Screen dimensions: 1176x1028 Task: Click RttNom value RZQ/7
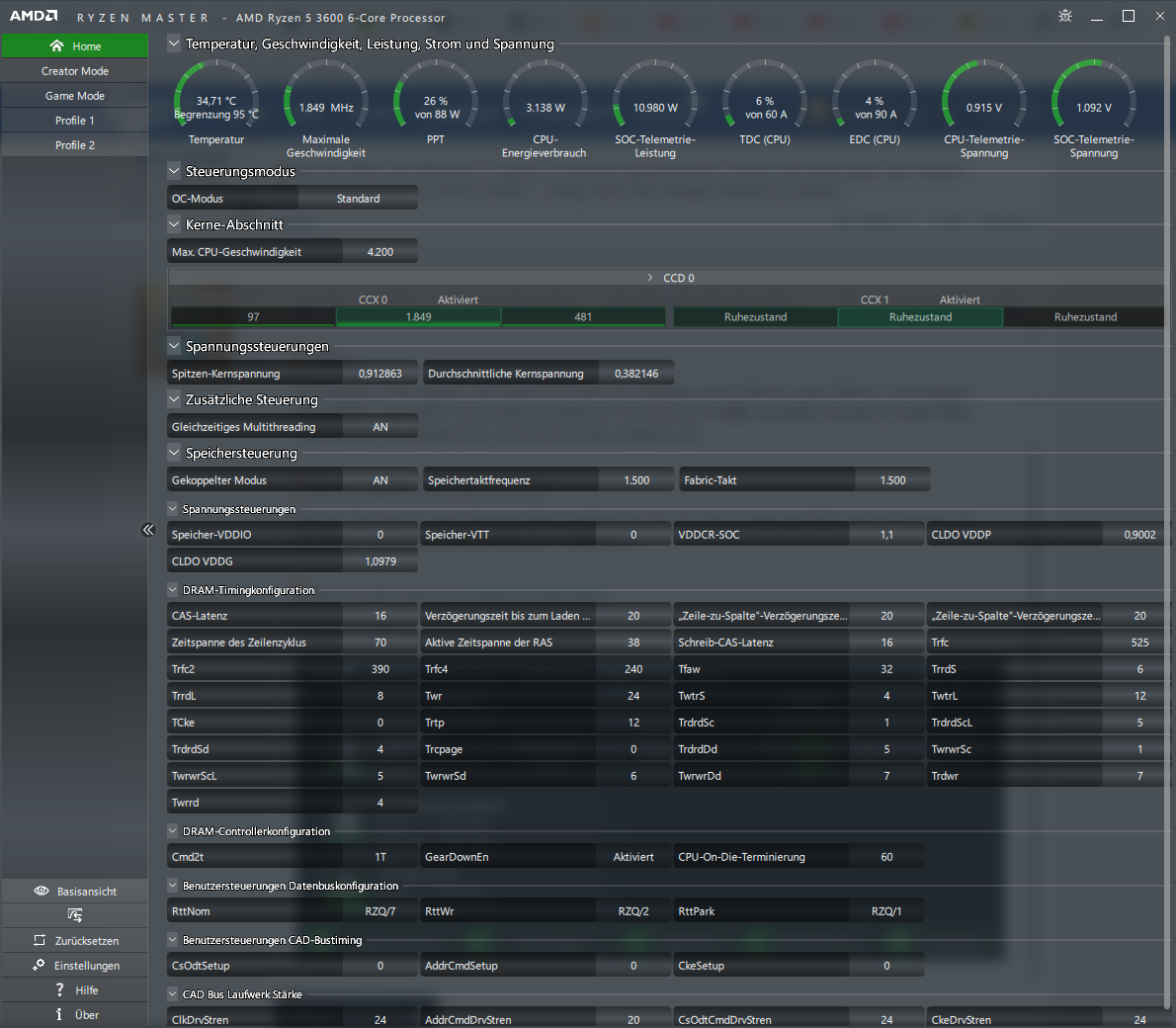pyautogui.click(x=380, y=911)
